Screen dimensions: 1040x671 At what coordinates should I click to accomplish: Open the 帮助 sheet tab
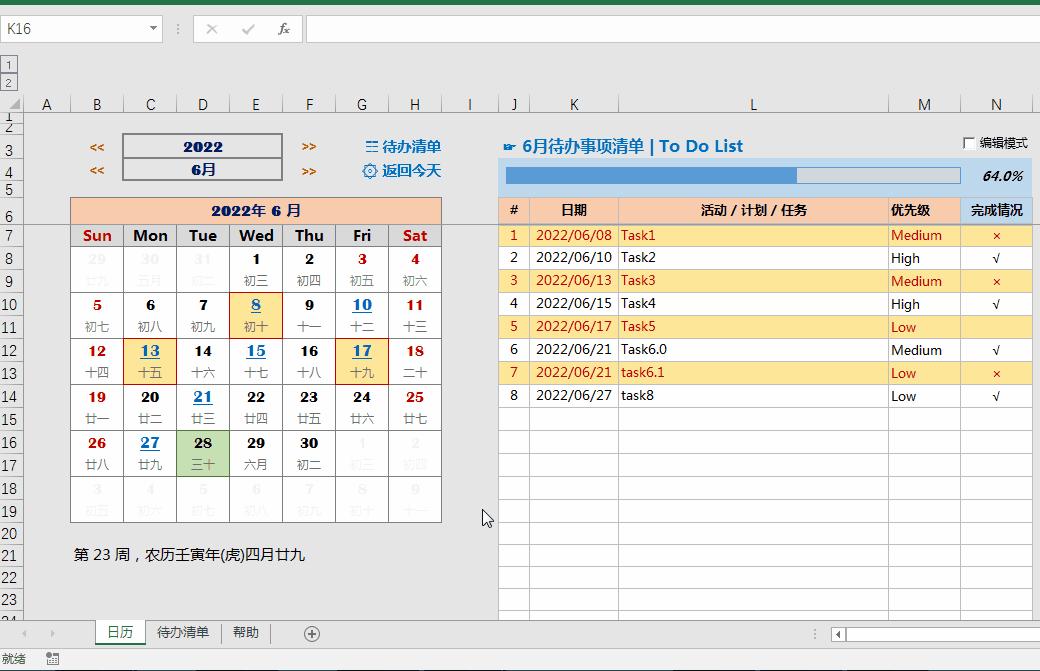coord(246,633)
